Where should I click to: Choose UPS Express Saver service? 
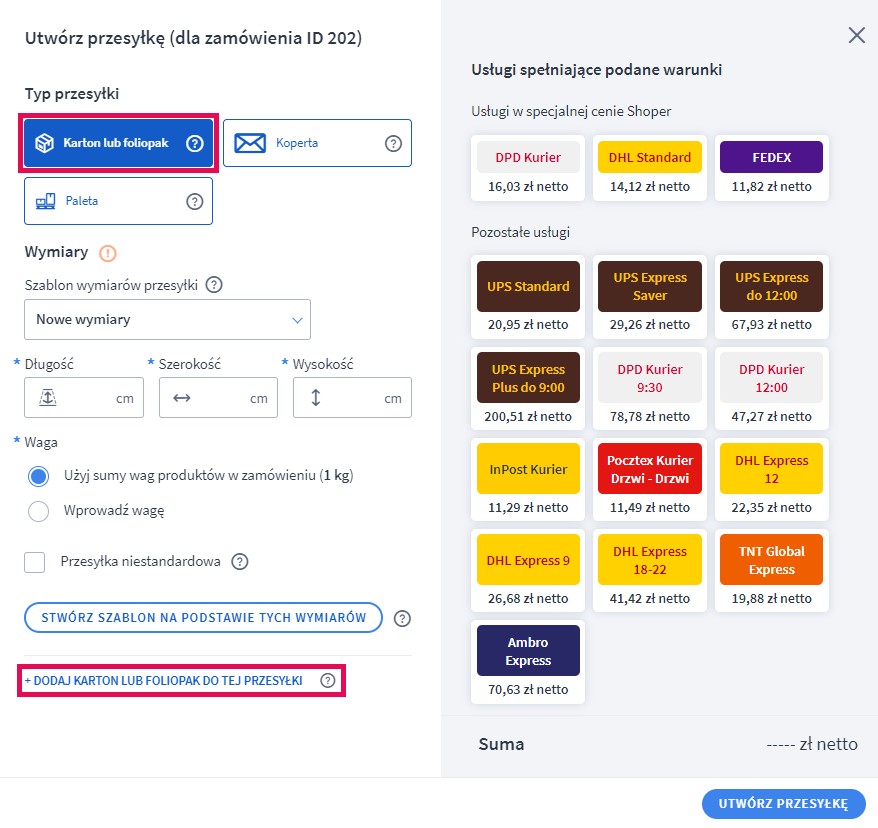coord(650,297)
